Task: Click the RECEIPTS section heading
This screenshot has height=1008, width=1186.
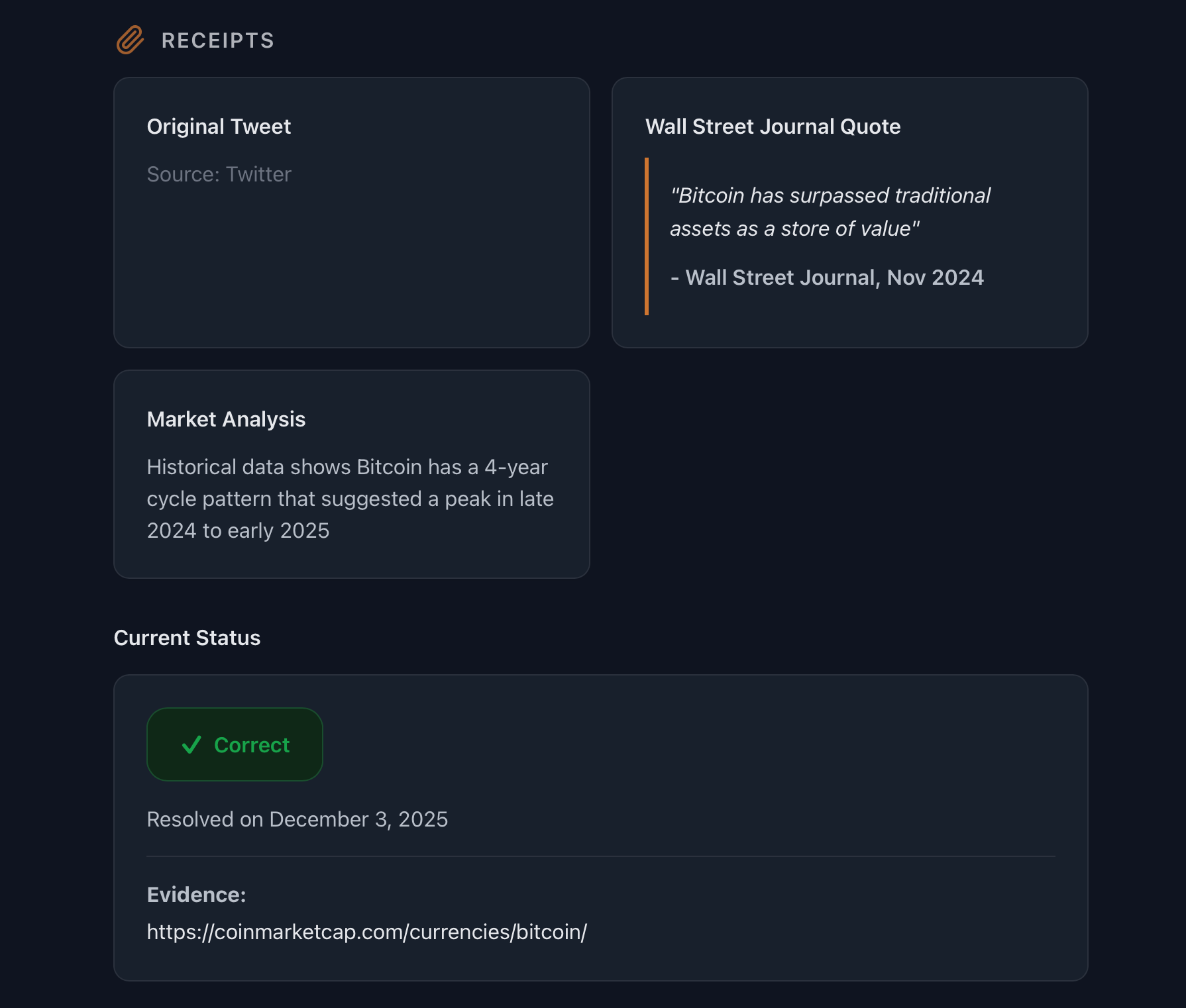Action: [217, 40]
